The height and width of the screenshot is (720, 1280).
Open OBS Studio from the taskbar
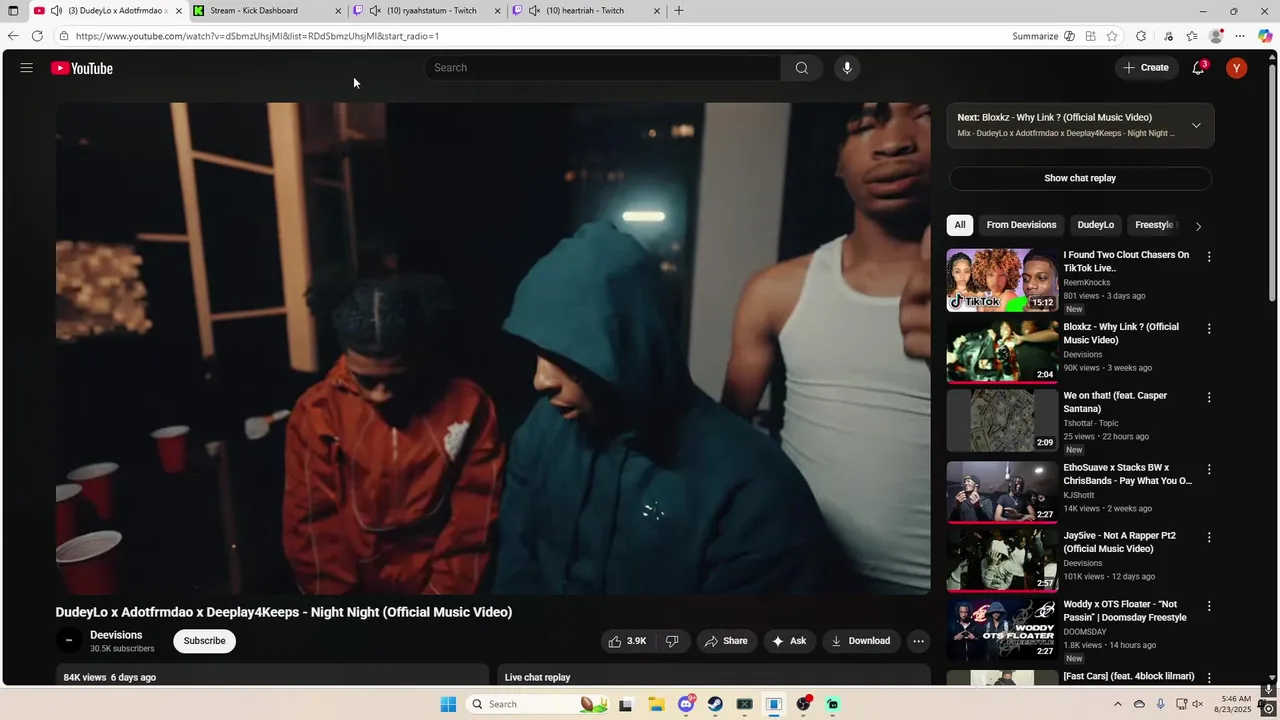pos(803,704)
